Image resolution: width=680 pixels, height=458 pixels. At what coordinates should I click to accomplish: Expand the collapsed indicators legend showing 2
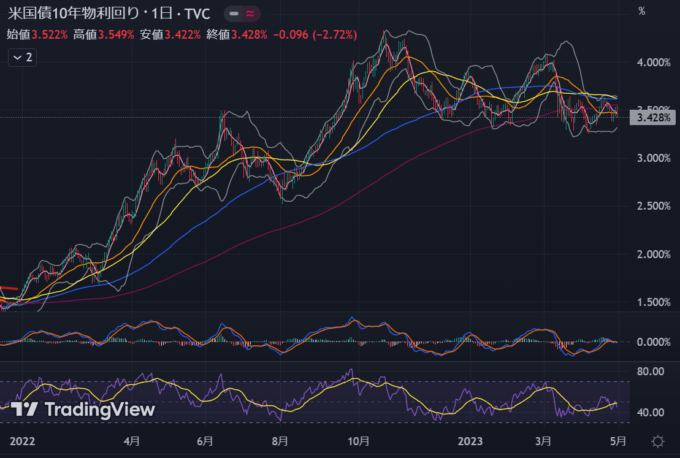[x=22, y=58]
